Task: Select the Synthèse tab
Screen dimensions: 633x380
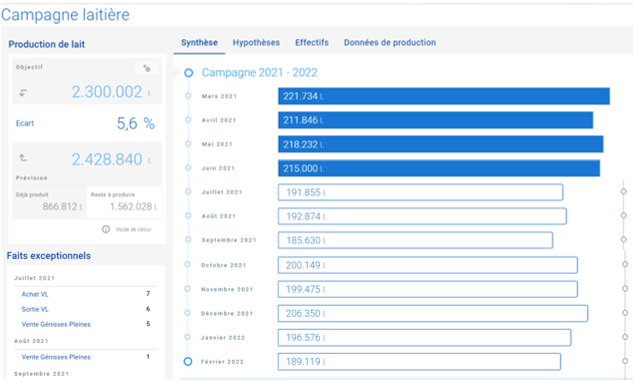Action: coord(199,42)
